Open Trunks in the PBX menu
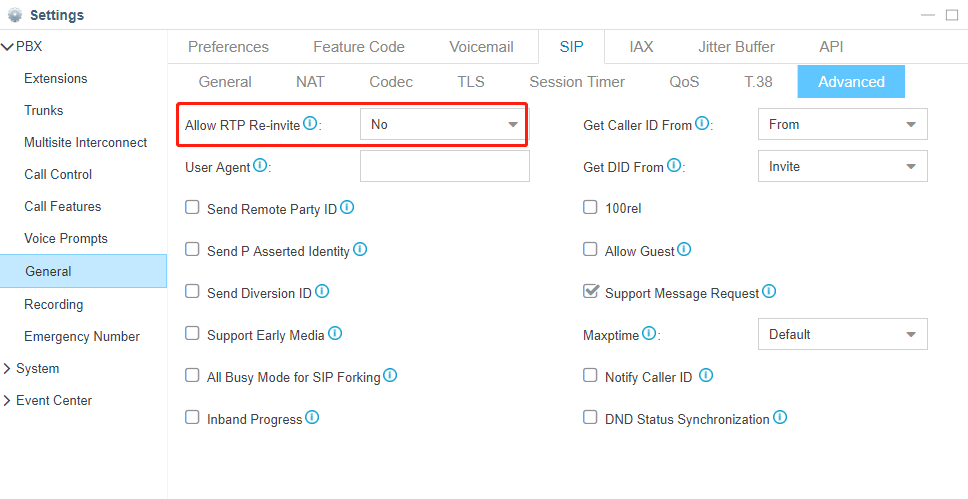The width and height of the screenshot is (968, 499). coord(44,111)
